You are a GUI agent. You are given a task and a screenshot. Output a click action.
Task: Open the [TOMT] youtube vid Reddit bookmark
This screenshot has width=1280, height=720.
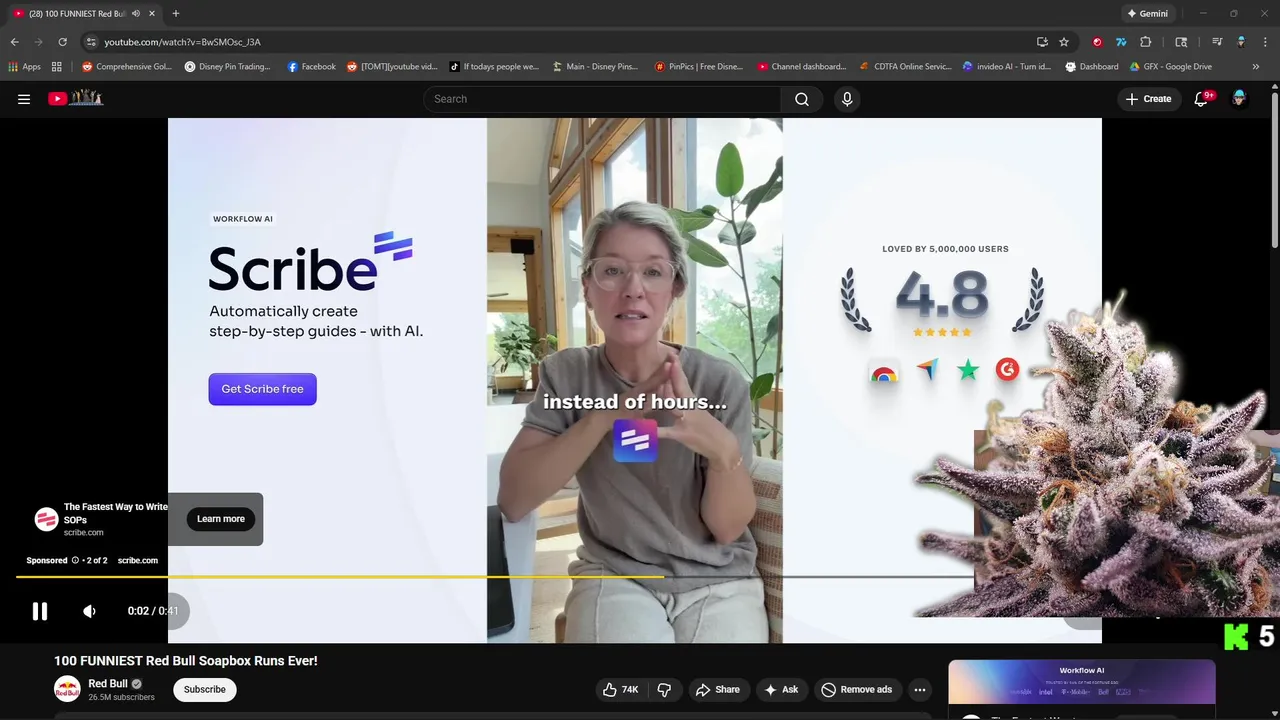click(393, 67)
